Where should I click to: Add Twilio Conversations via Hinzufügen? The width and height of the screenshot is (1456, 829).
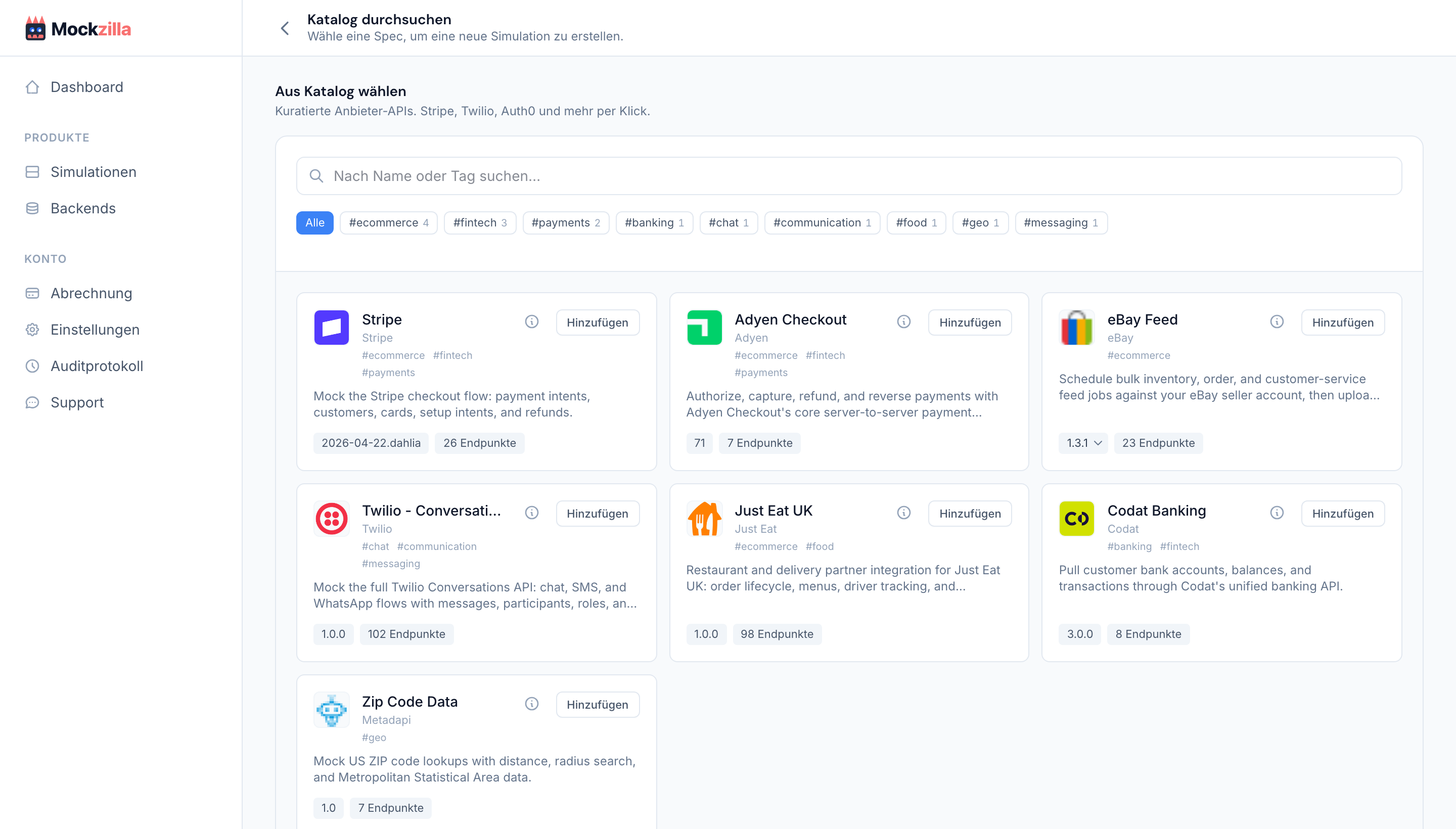point(598,514)
